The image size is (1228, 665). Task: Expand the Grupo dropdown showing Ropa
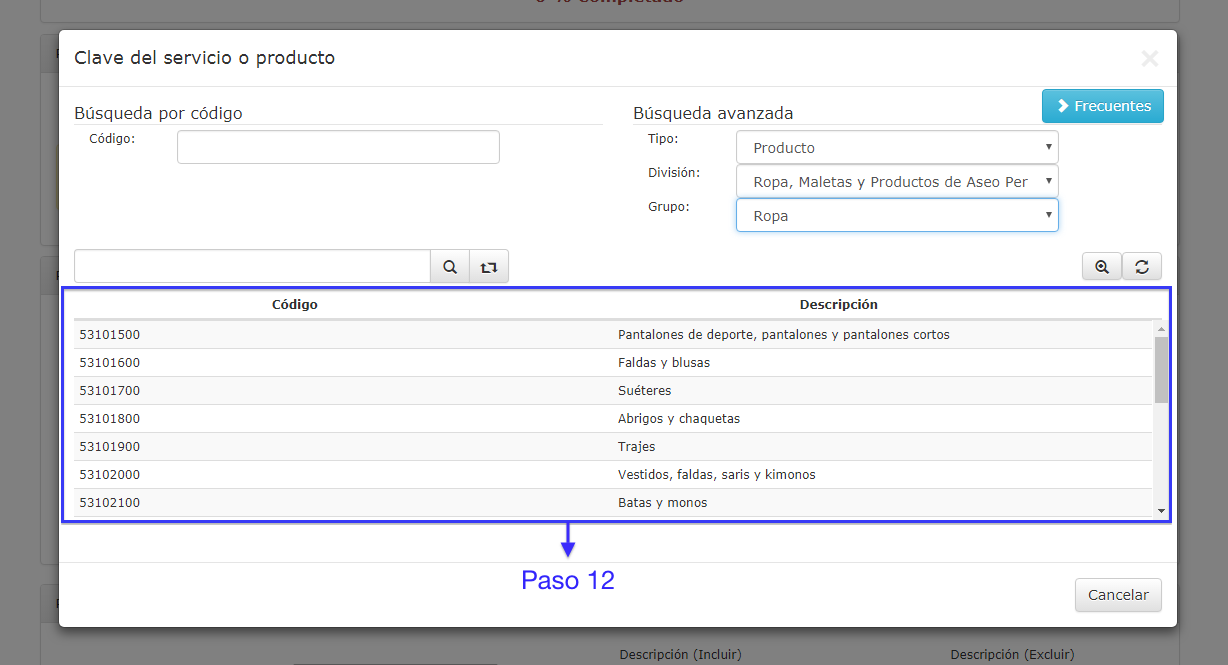tap(896, 215)
